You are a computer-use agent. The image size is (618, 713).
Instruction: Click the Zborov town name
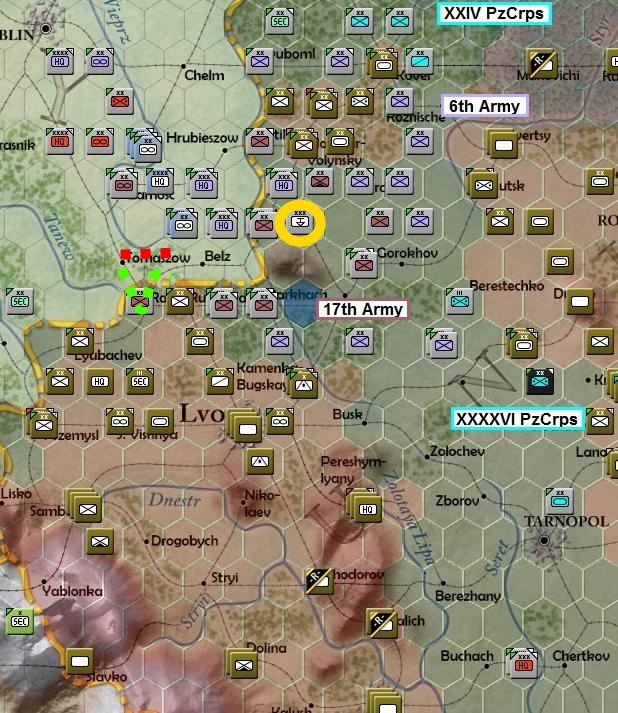pos(457,501)
